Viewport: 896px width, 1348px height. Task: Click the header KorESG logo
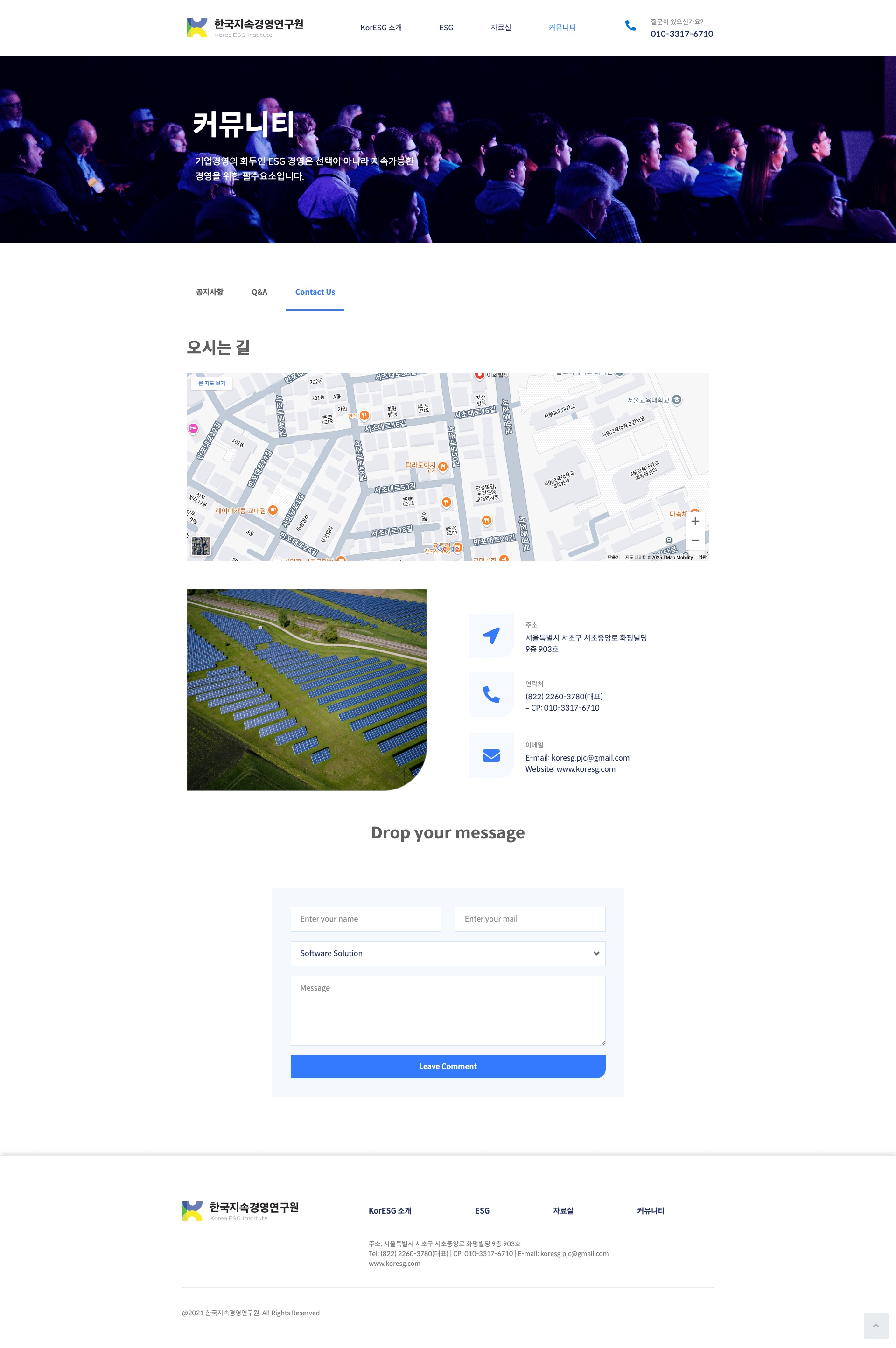click(245, 28)
